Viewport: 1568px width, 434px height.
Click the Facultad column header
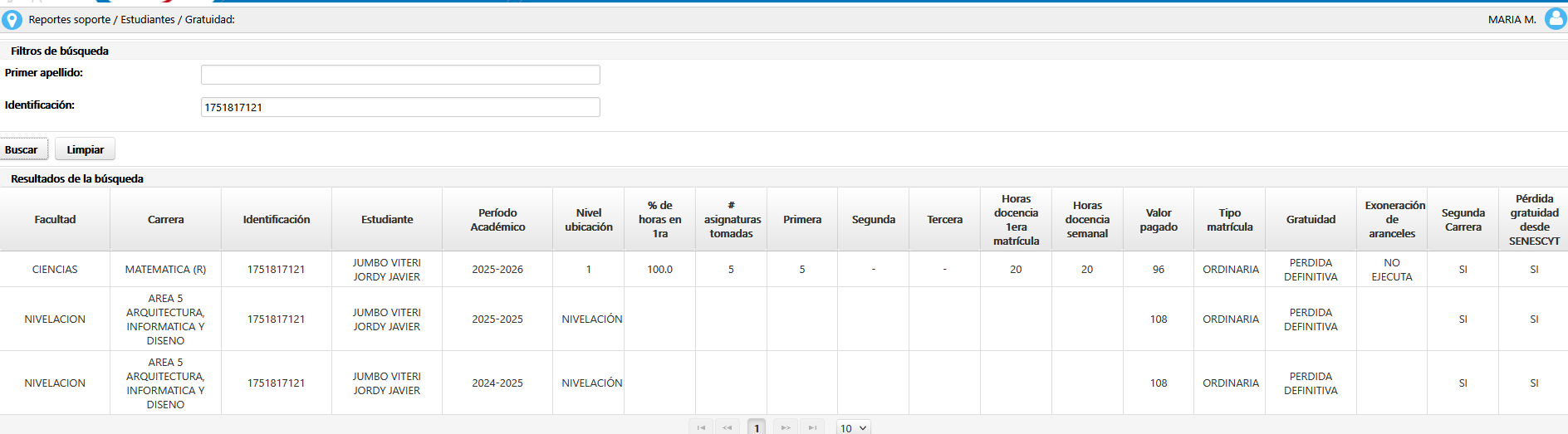point(55,219)
